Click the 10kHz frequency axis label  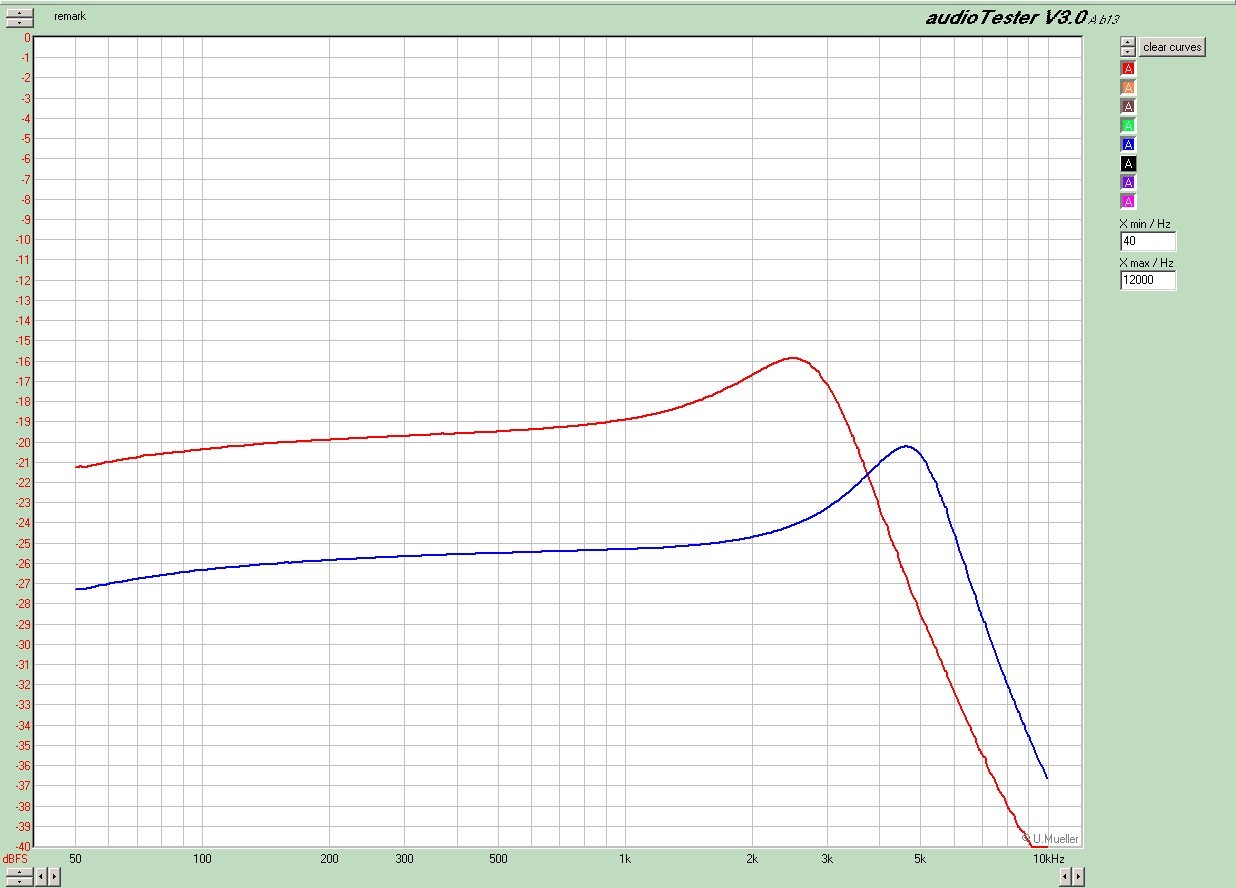click(x=1047, y=859)
